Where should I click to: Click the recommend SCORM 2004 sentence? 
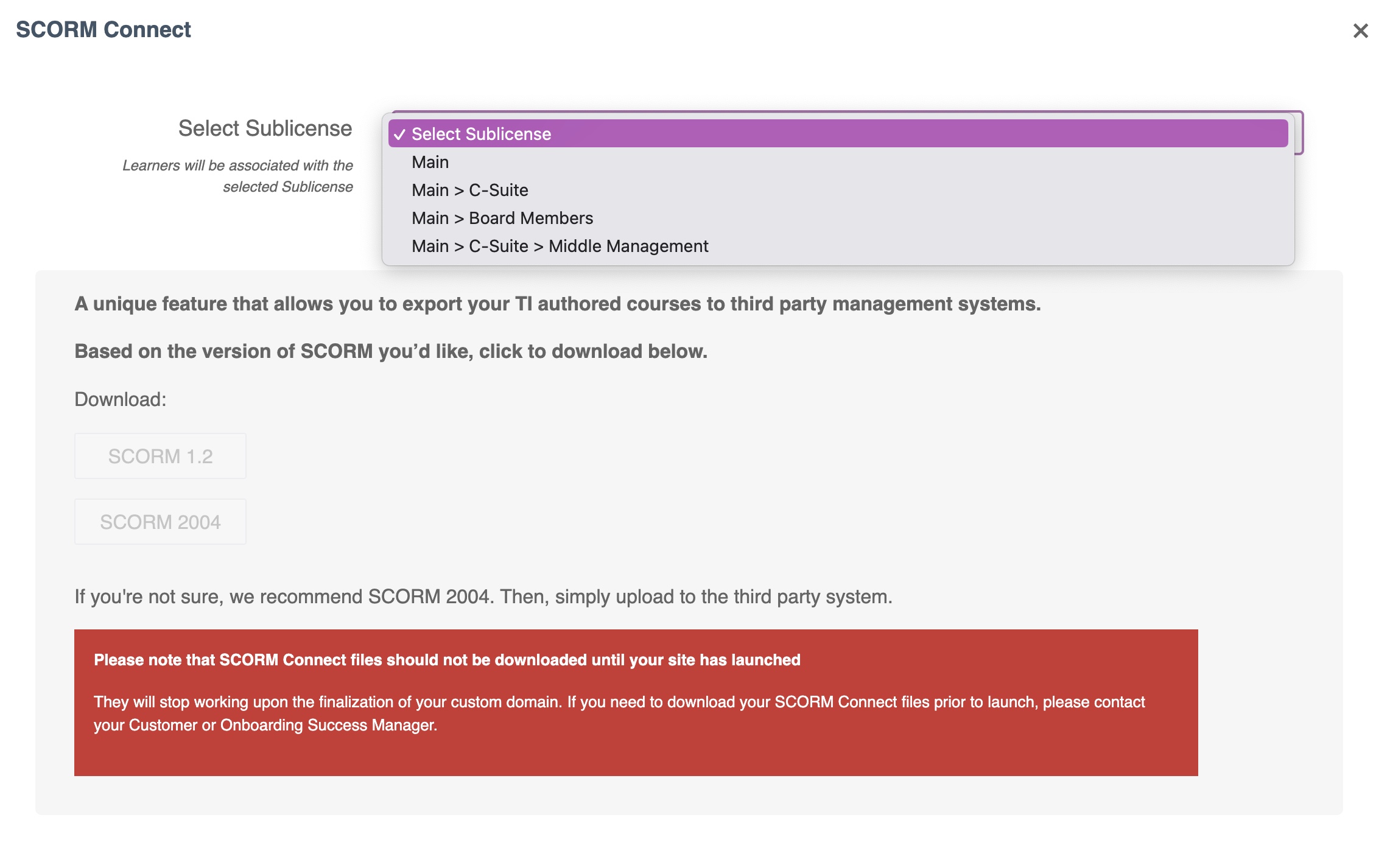click(483, 597)
